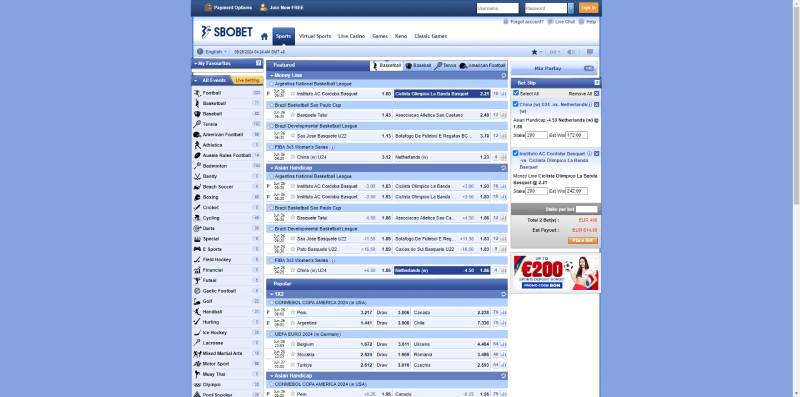Viewport: 800px width, 397px height.
Task: Favourite the Belgium vs Ukraine match star
Action: pos(293,344)
